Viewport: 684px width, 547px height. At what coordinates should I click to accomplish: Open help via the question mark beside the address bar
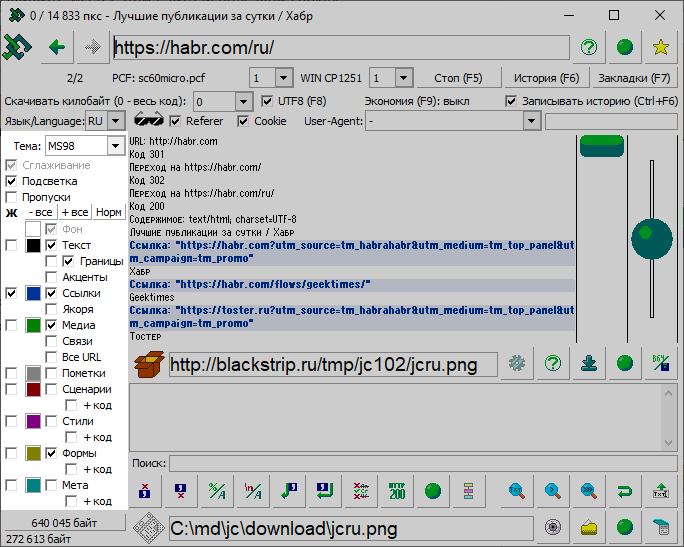point(589,47)
